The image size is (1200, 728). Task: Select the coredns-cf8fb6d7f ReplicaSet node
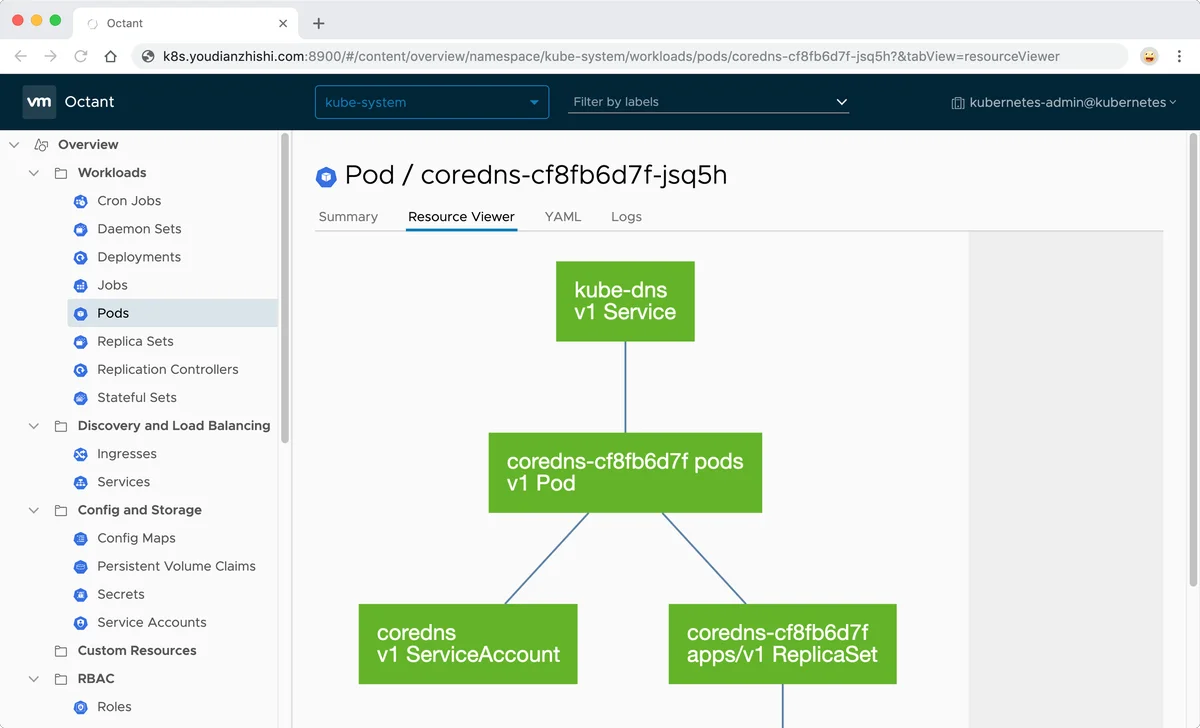tap(782, 644)
